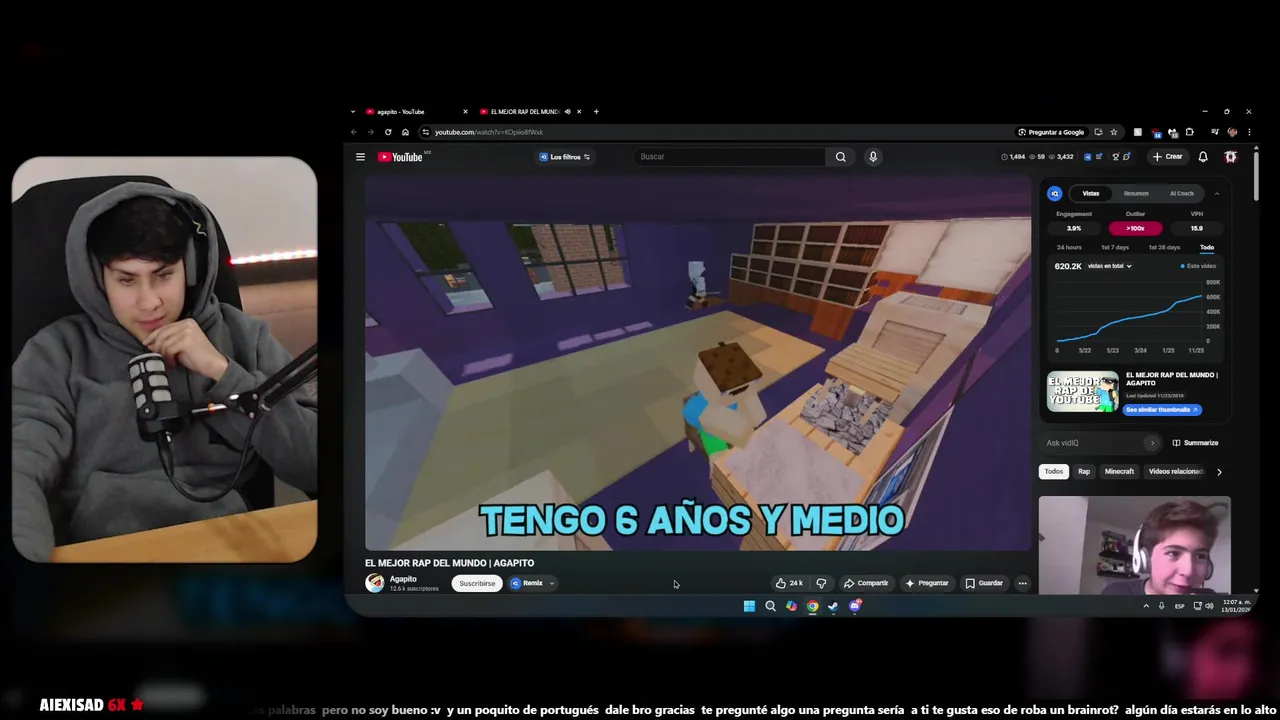The width and height of the screenshot is (1280, 720).
Task: Open Steam from the taskbar
Action: [x=833, y=606]
